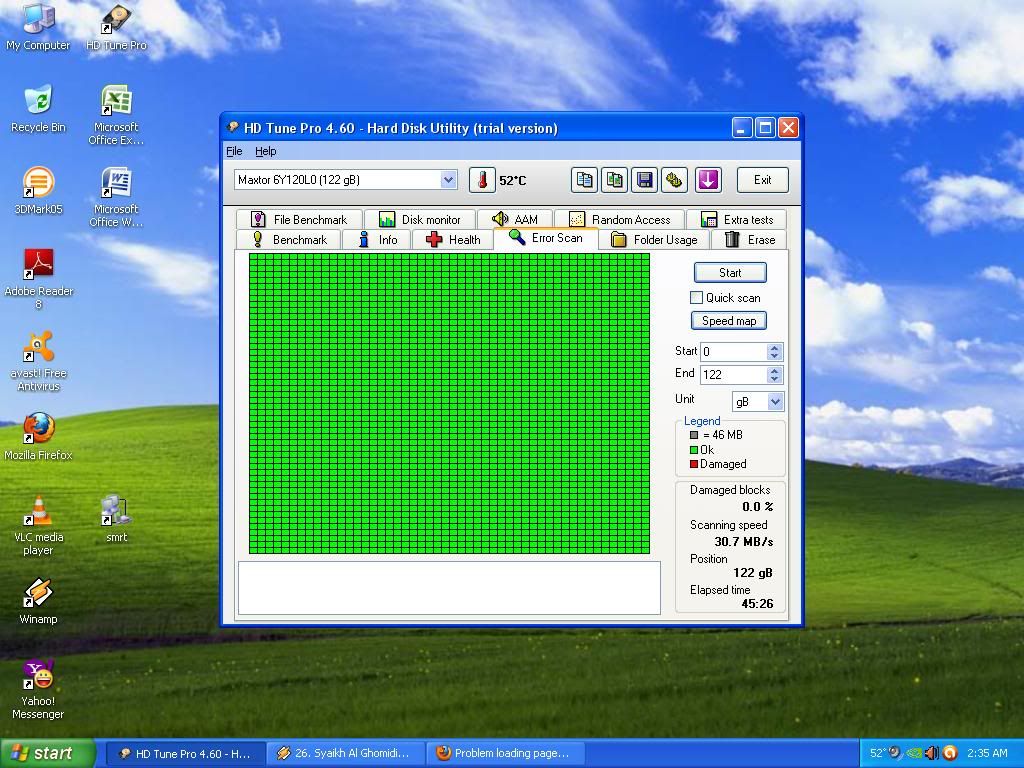
Task: Open the Maxtor 6Y120L0 drive dropdown
Action: pyautogui.click(x=448, y=180)
